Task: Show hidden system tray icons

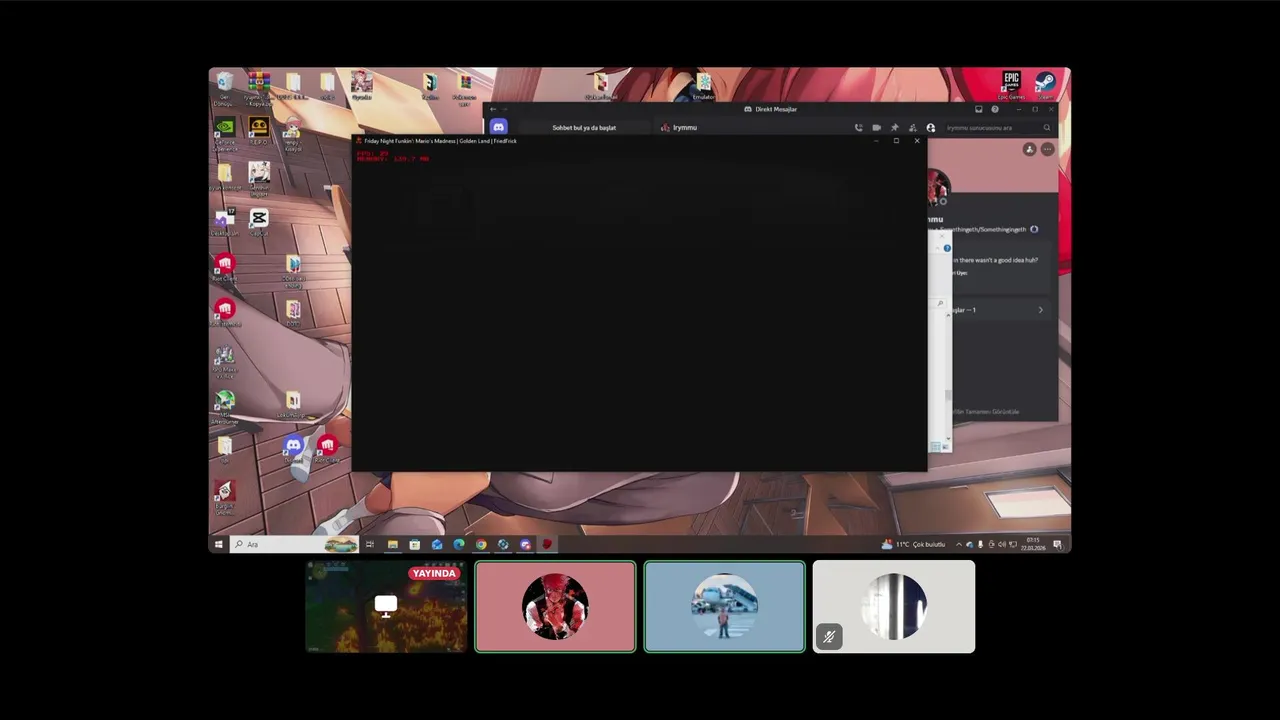Action: coord(958,544)
